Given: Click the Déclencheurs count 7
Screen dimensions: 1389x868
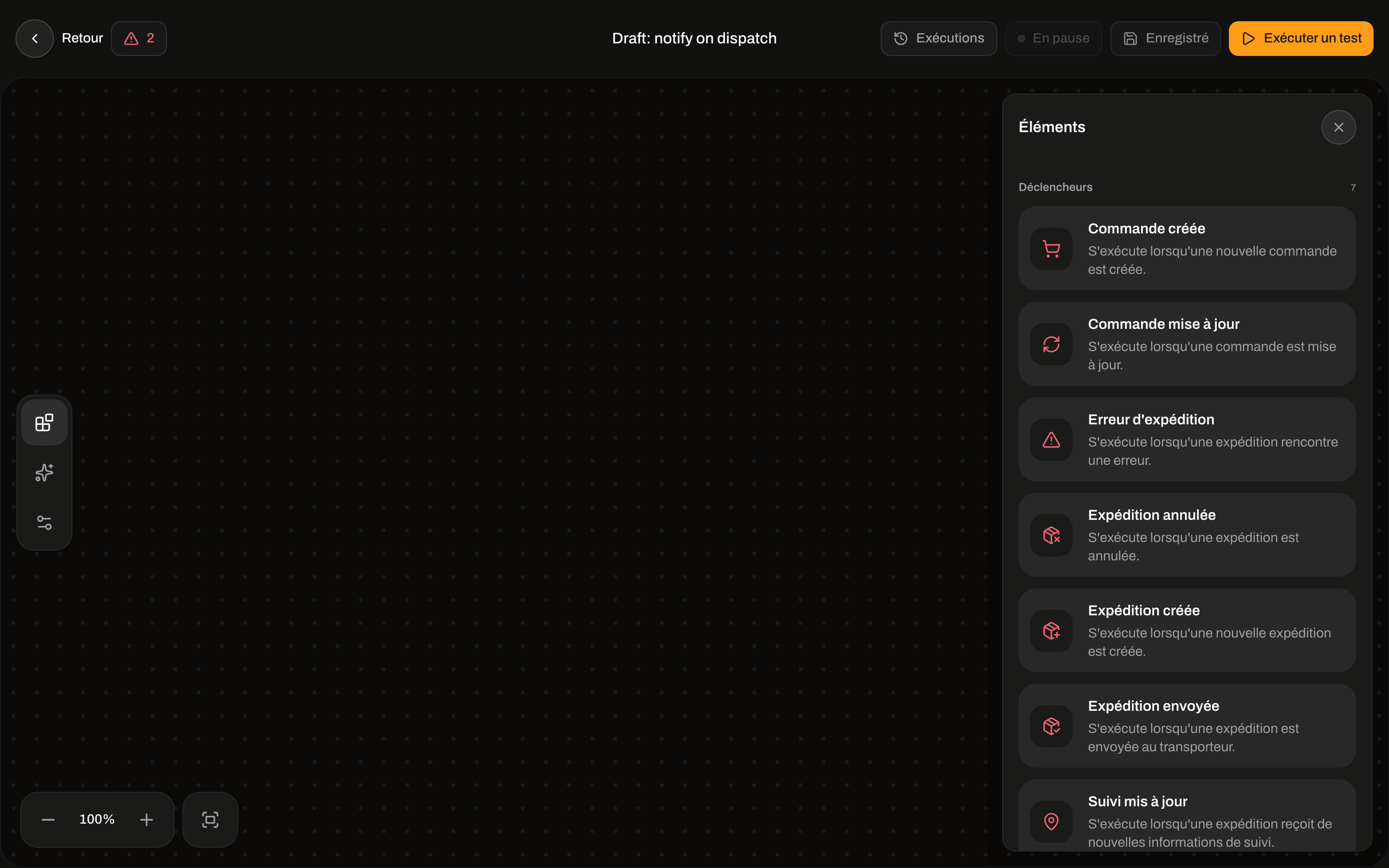Looking at the screenshot, I should [1353, 188].
